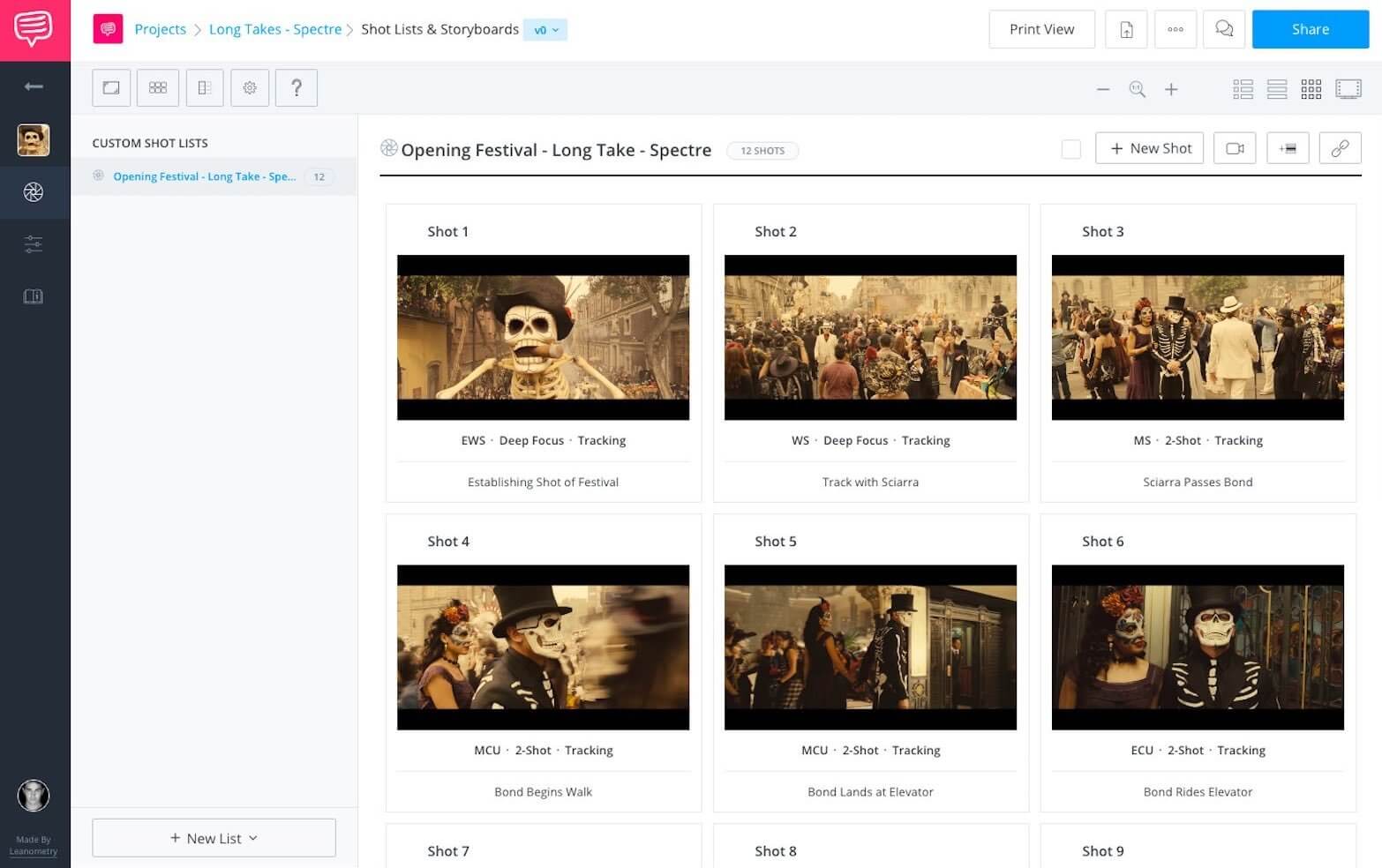Expand the v0 version dropdown
Viewport: 1382px width, 868px height.
point(545,30)
